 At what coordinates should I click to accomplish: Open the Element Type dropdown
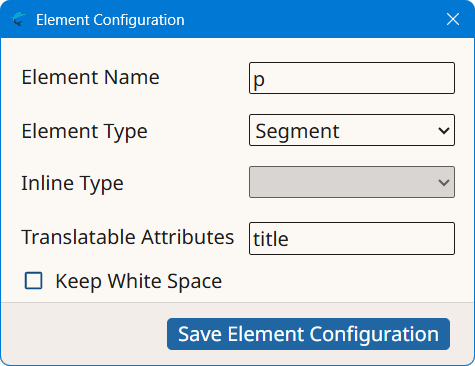pos(352,130)
